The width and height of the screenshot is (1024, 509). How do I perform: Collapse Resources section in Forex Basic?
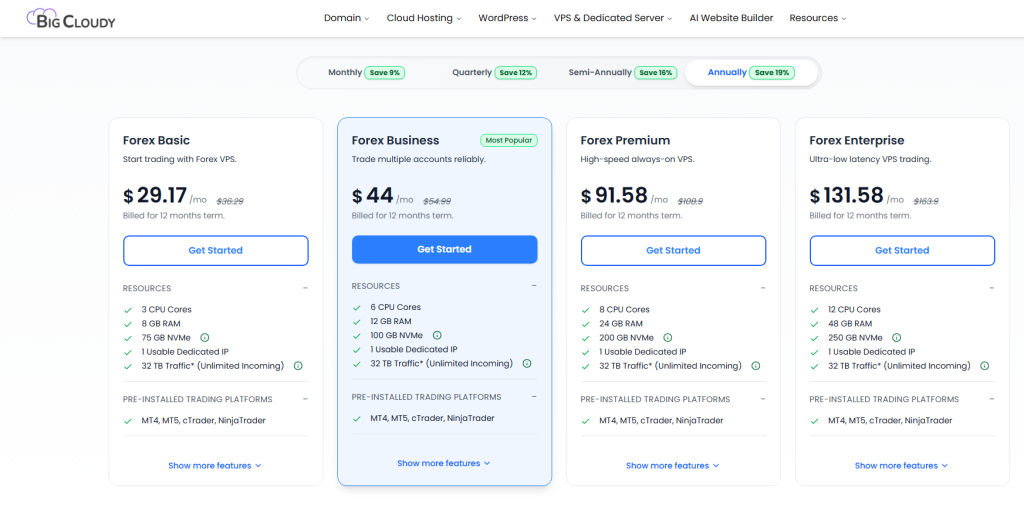coord(305,288)
